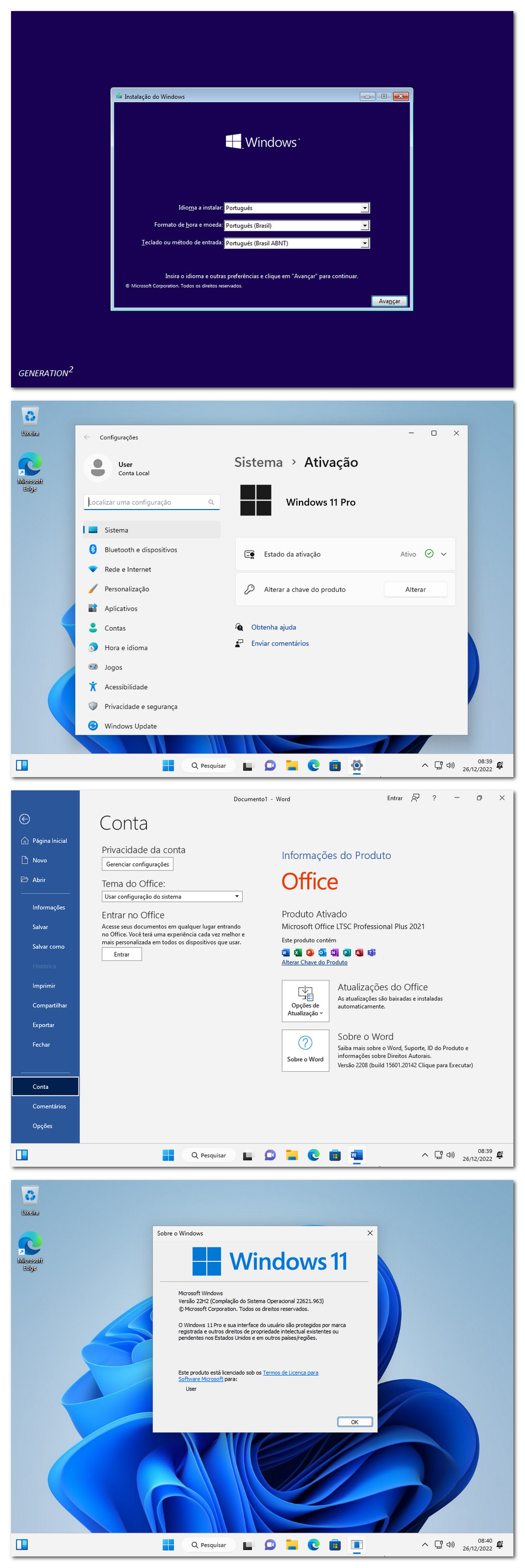Open the 'Opções de Atualização' dropdown button

[306, 1001]
